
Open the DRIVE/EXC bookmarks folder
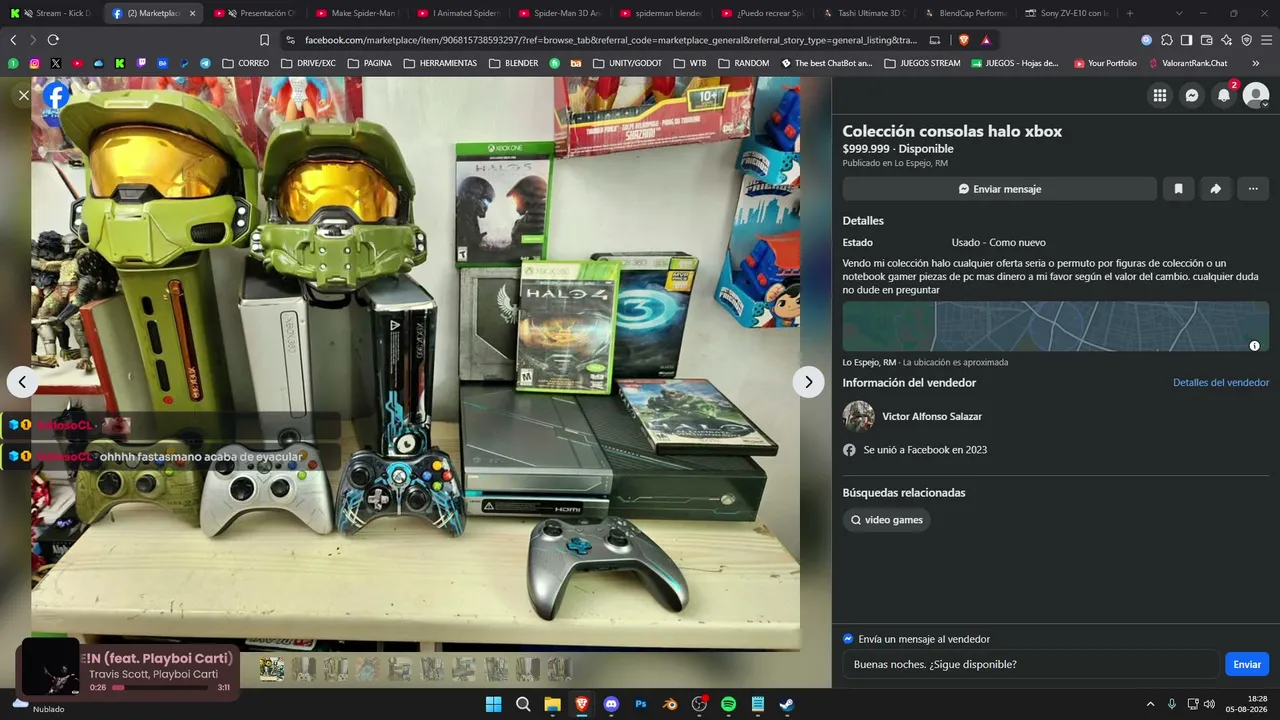tap(308, 63)
